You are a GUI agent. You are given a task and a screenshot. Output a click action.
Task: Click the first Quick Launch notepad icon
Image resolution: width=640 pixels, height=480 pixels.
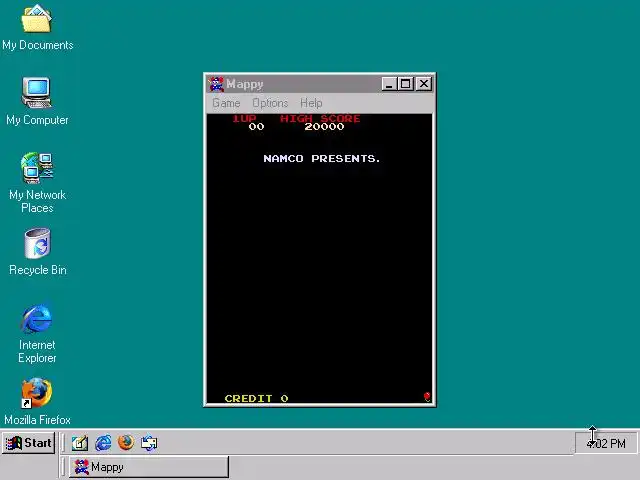[x=80, y=443]
